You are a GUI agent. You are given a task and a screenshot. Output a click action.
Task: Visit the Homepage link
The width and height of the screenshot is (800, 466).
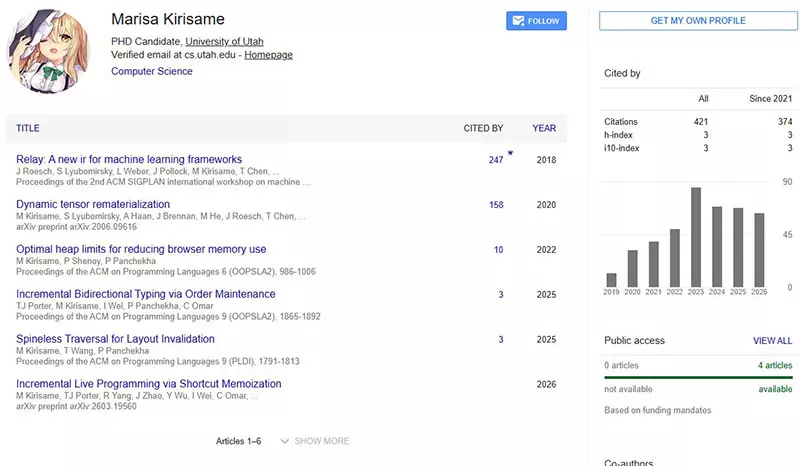tap(268, 55)
